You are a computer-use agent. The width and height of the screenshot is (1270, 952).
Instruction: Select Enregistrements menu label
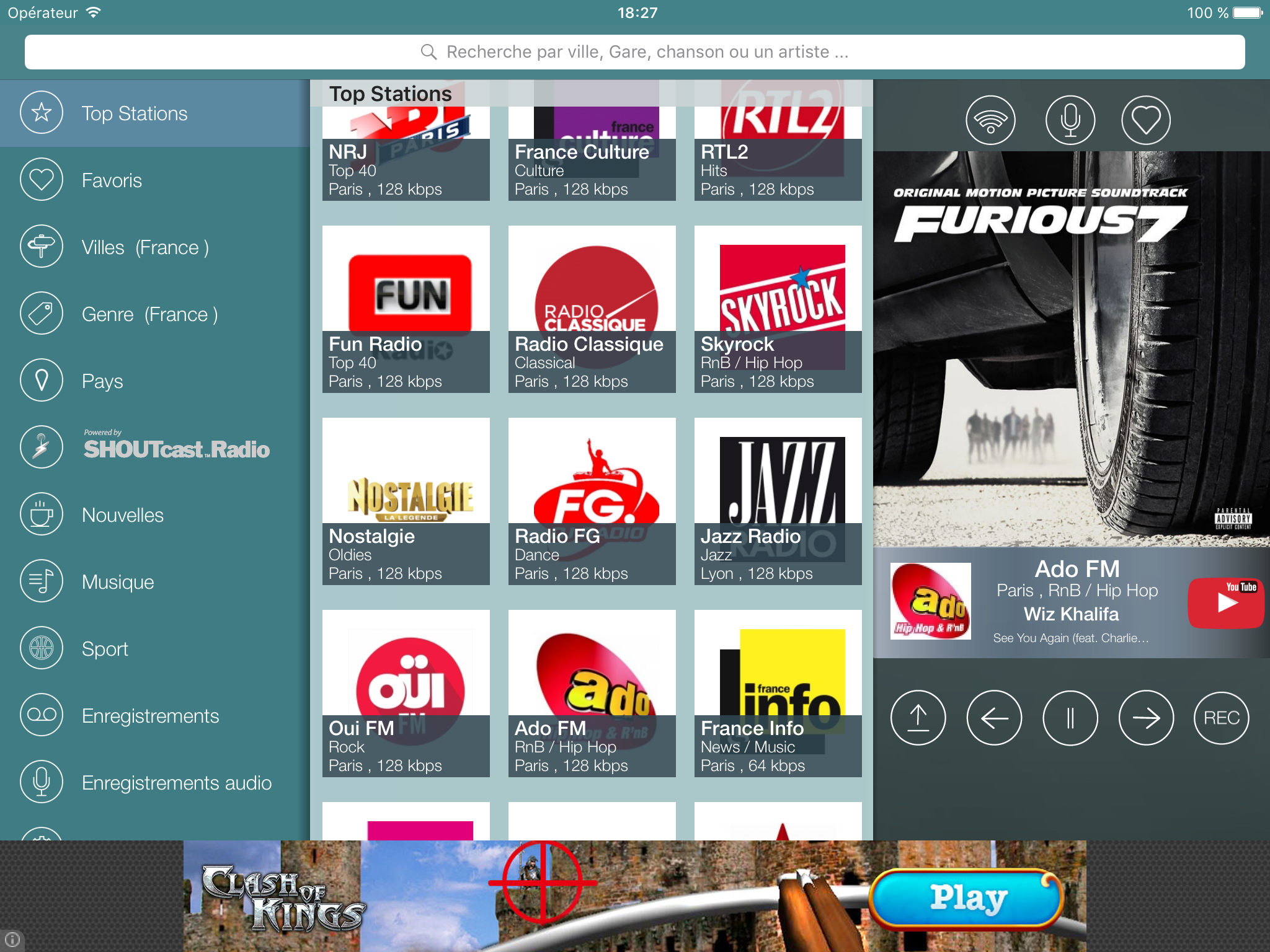pos(151,716)
